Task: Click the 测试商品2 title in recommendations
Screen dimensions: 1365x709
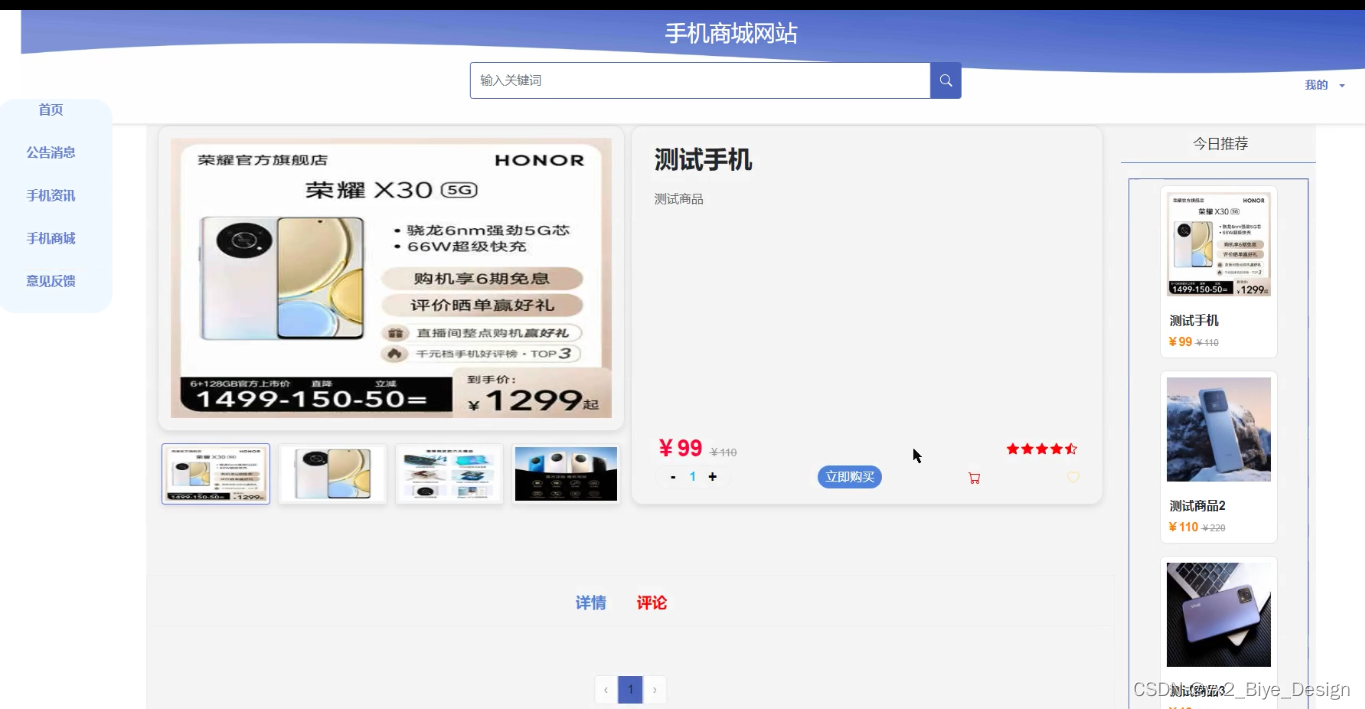Action: click(1197, 506)
